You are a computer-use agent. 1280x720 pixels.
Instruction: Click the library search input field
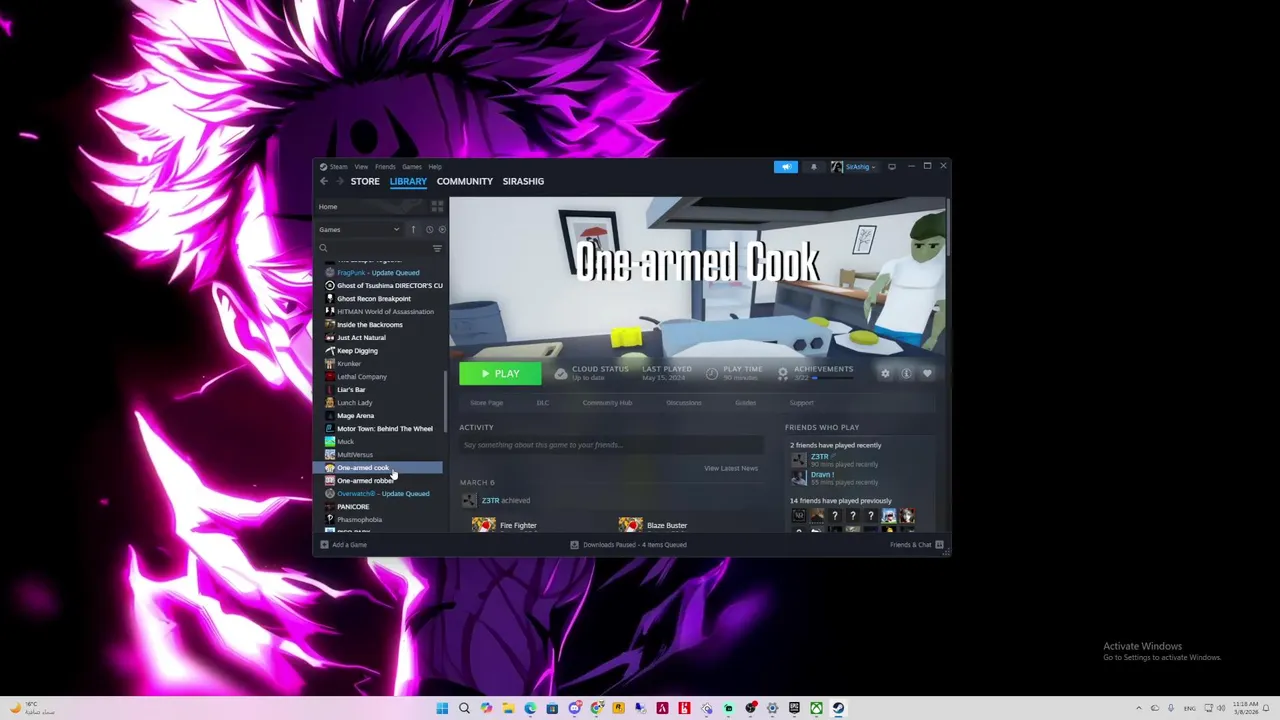pos(378,248)
